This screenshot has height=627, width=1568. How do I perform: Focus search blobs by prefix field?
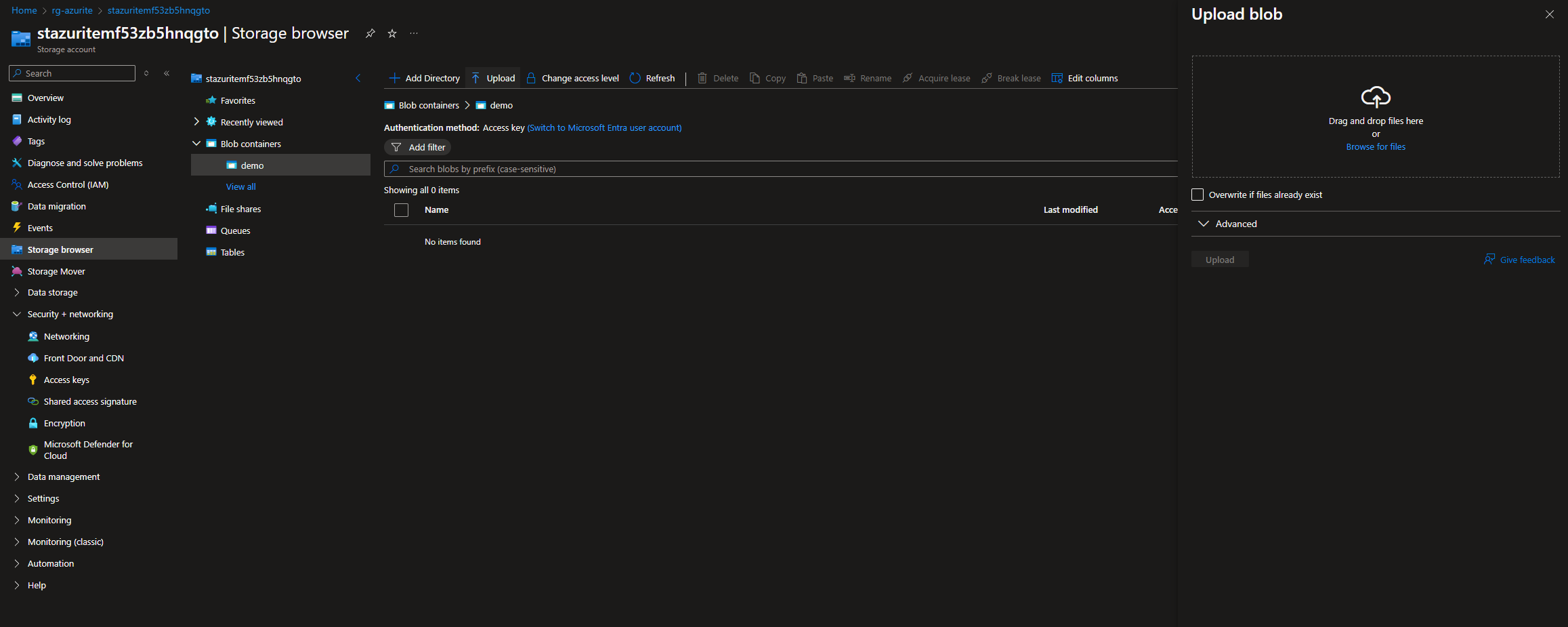780,169
